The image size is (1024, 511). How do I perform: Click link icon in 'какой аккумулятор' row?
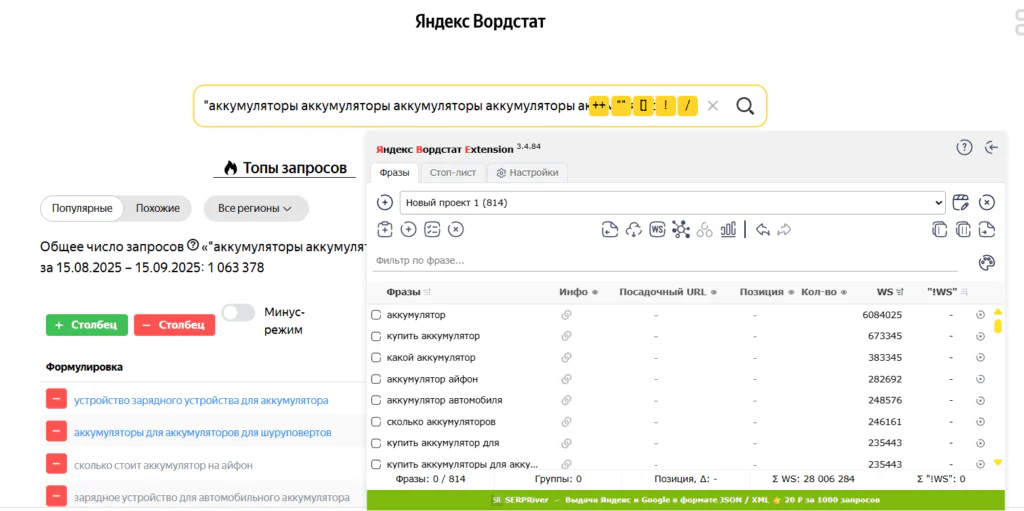pyautogui.click(x=566, y=358)
